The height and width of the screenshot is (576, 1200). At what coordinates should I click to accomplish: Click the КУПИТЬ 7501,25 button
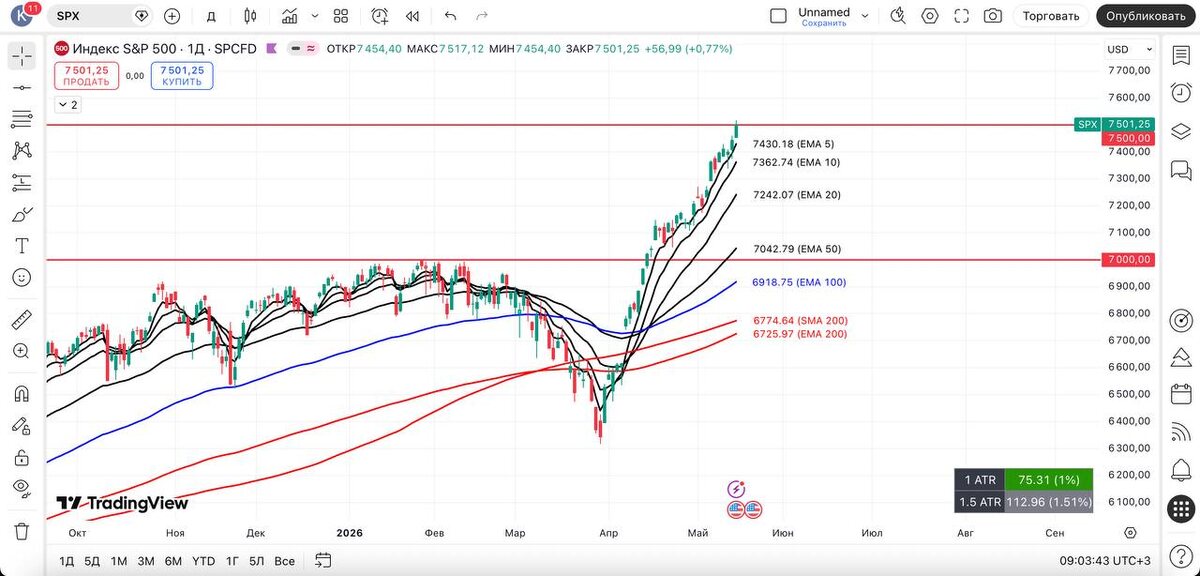(x=182, y=76)
